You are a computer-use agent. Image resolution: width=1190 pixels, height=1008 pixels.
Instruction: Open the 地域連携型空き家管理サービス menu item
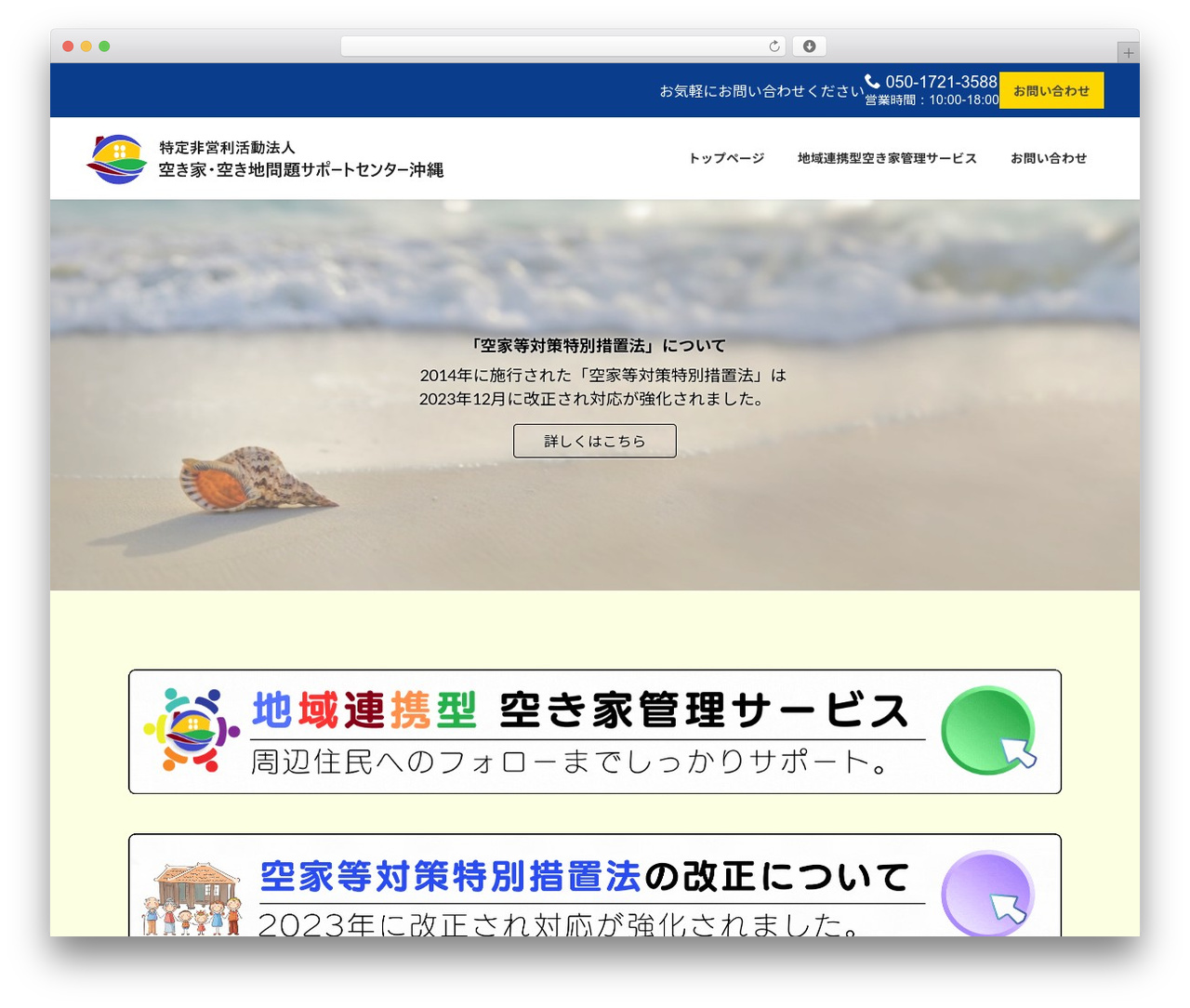[x=887, y=158]
